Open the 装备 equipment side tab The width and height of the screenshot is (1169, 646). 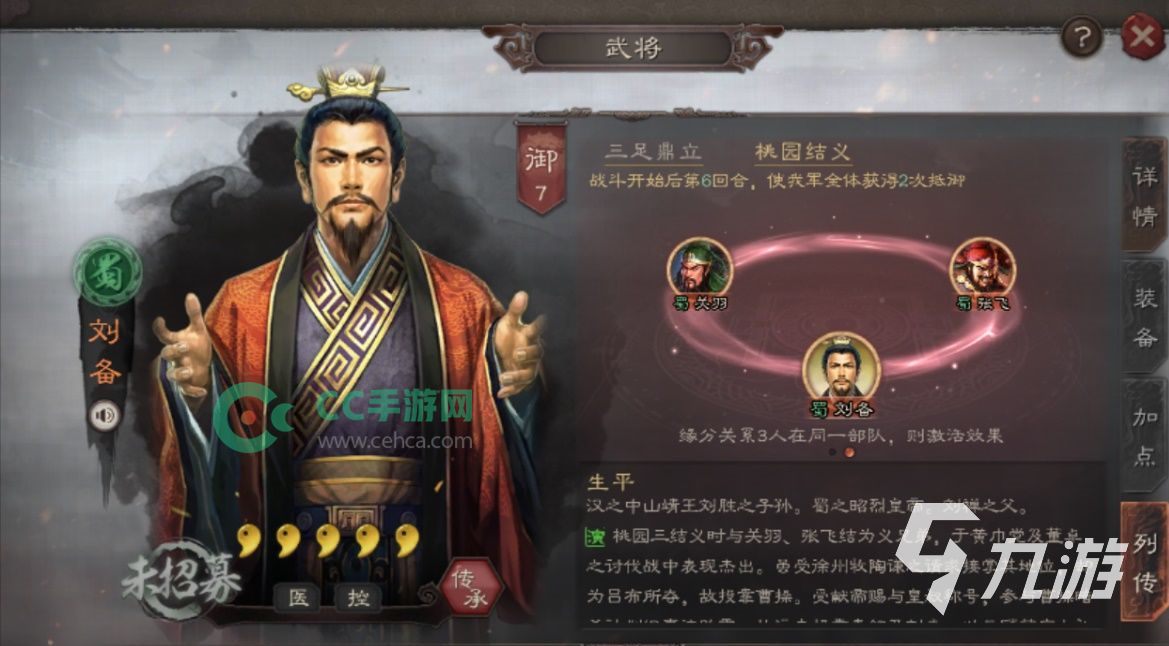(x=1144, y=317)
